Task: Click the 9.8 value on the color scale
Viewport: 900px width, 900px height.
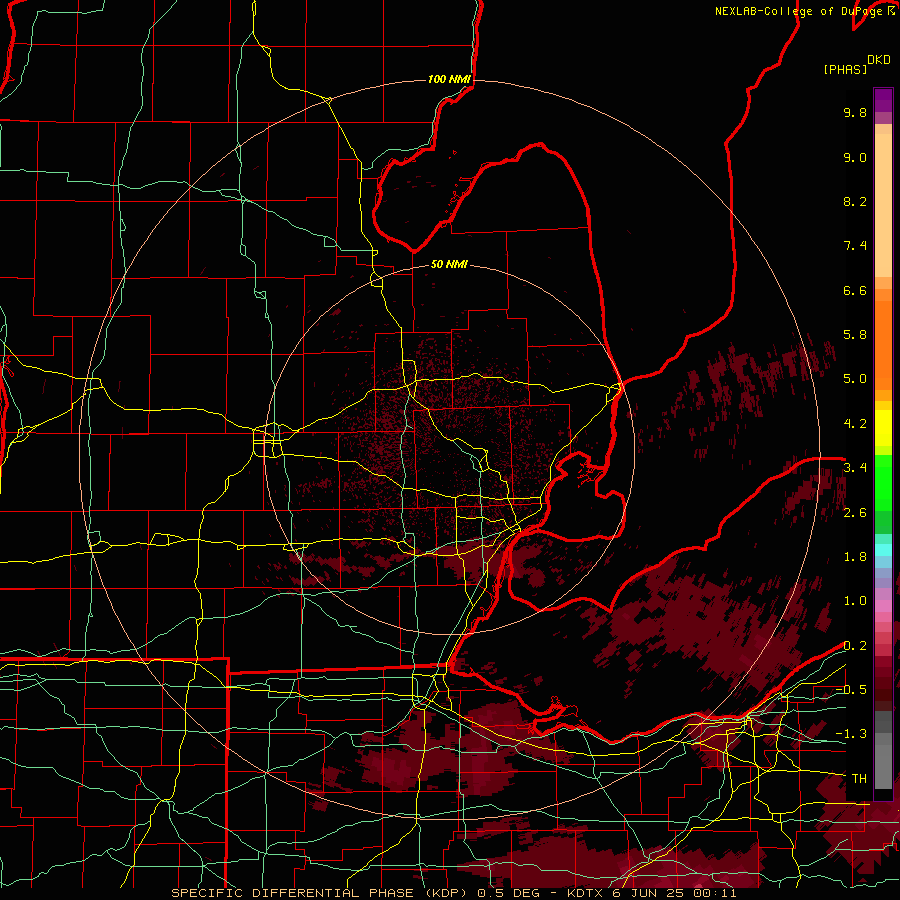Action: (x=855, y=112)
